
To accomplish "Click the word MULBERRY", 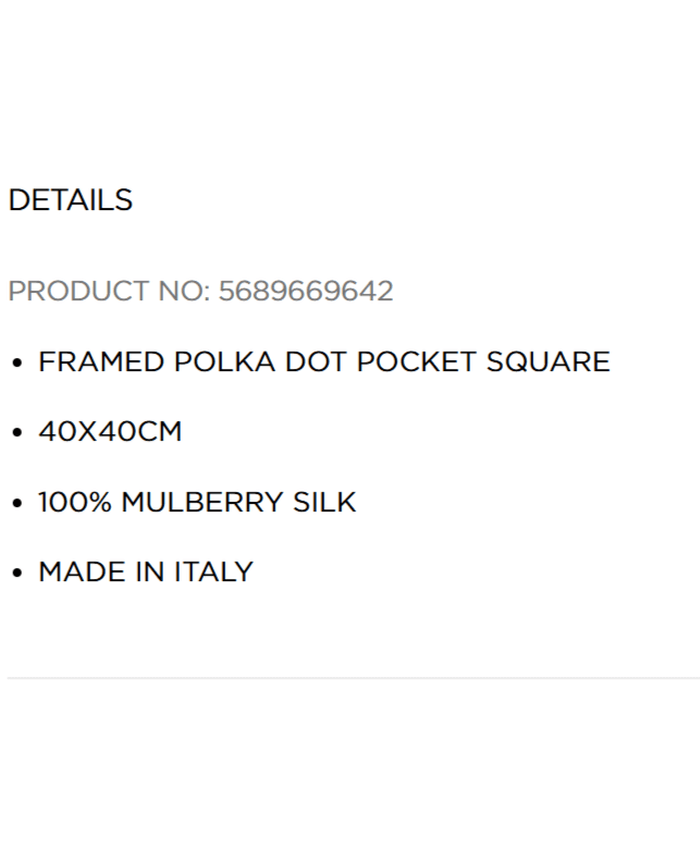I will pyautogui.click(x=202, y=501).
